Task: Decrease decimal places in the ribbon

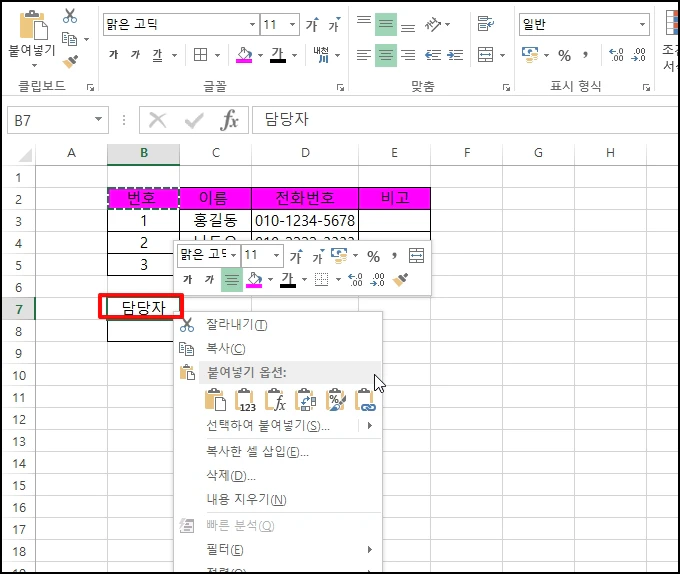Action: (x=638, y=55)
